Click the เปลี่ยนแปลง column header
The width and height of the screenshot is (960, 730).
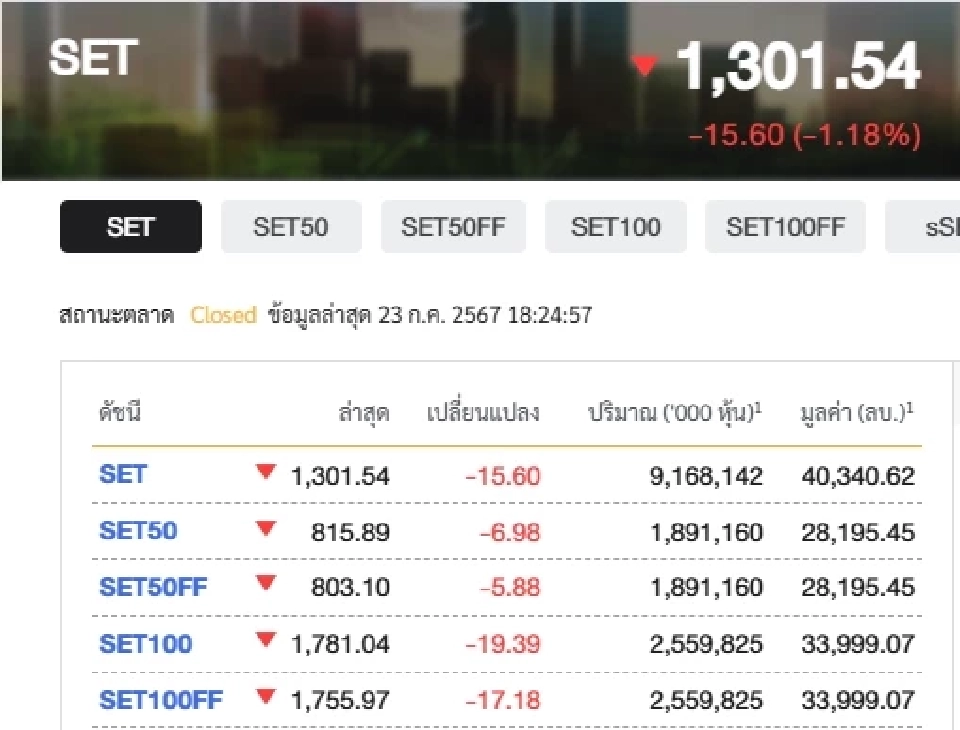click(x=487, y=412)
